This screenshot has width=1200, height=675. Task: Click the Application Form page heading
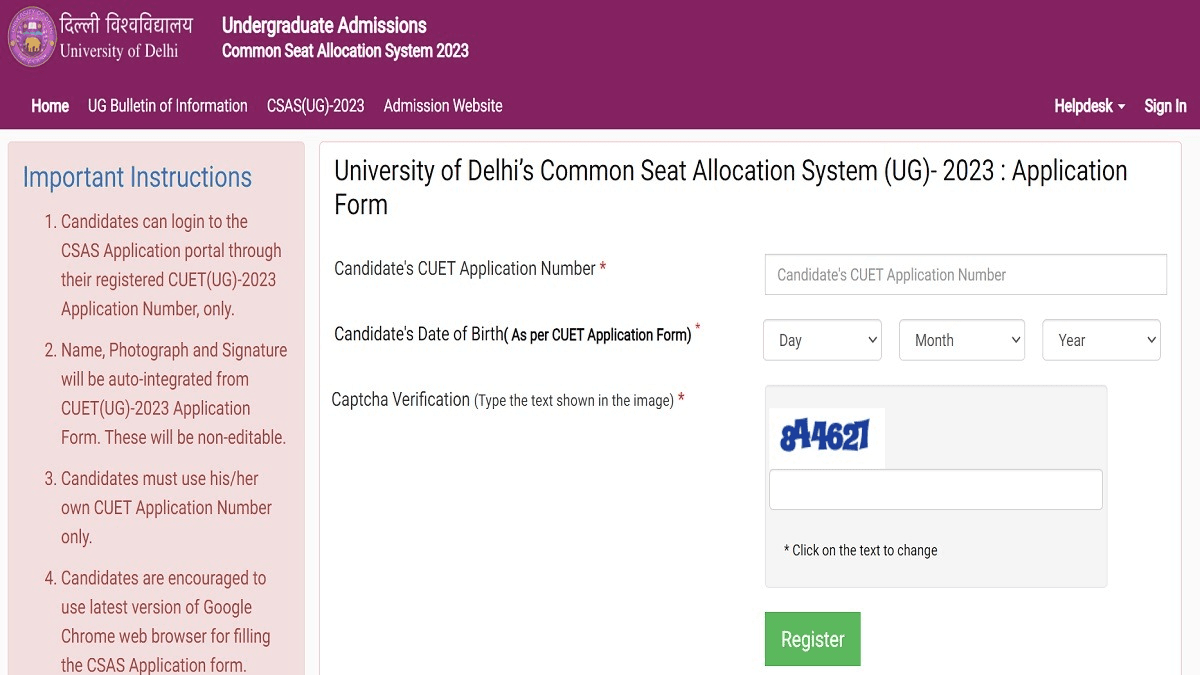coord(730,187)
